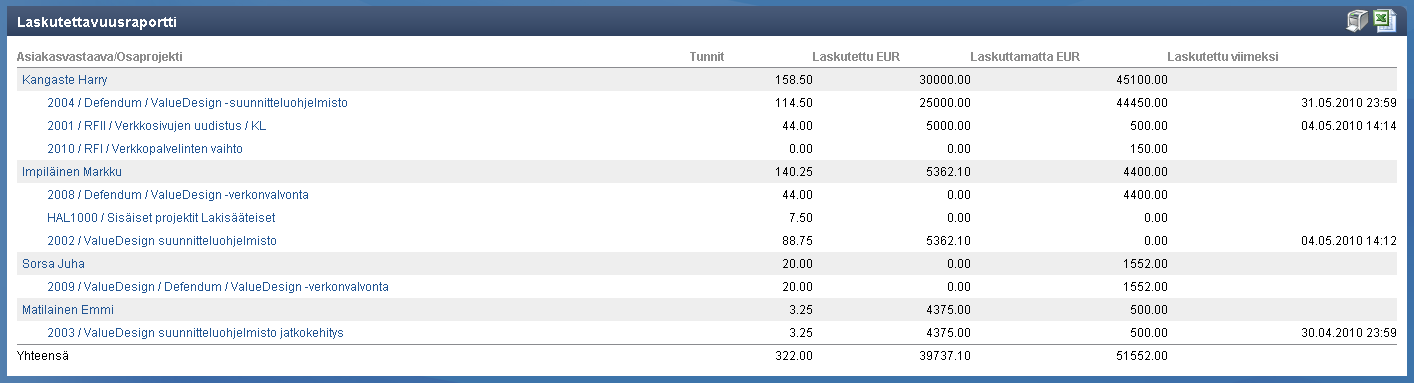The height and width of the screenshot is (383, 1414).
Task: Select Matilainen Emmi
Action: (66, 310)
